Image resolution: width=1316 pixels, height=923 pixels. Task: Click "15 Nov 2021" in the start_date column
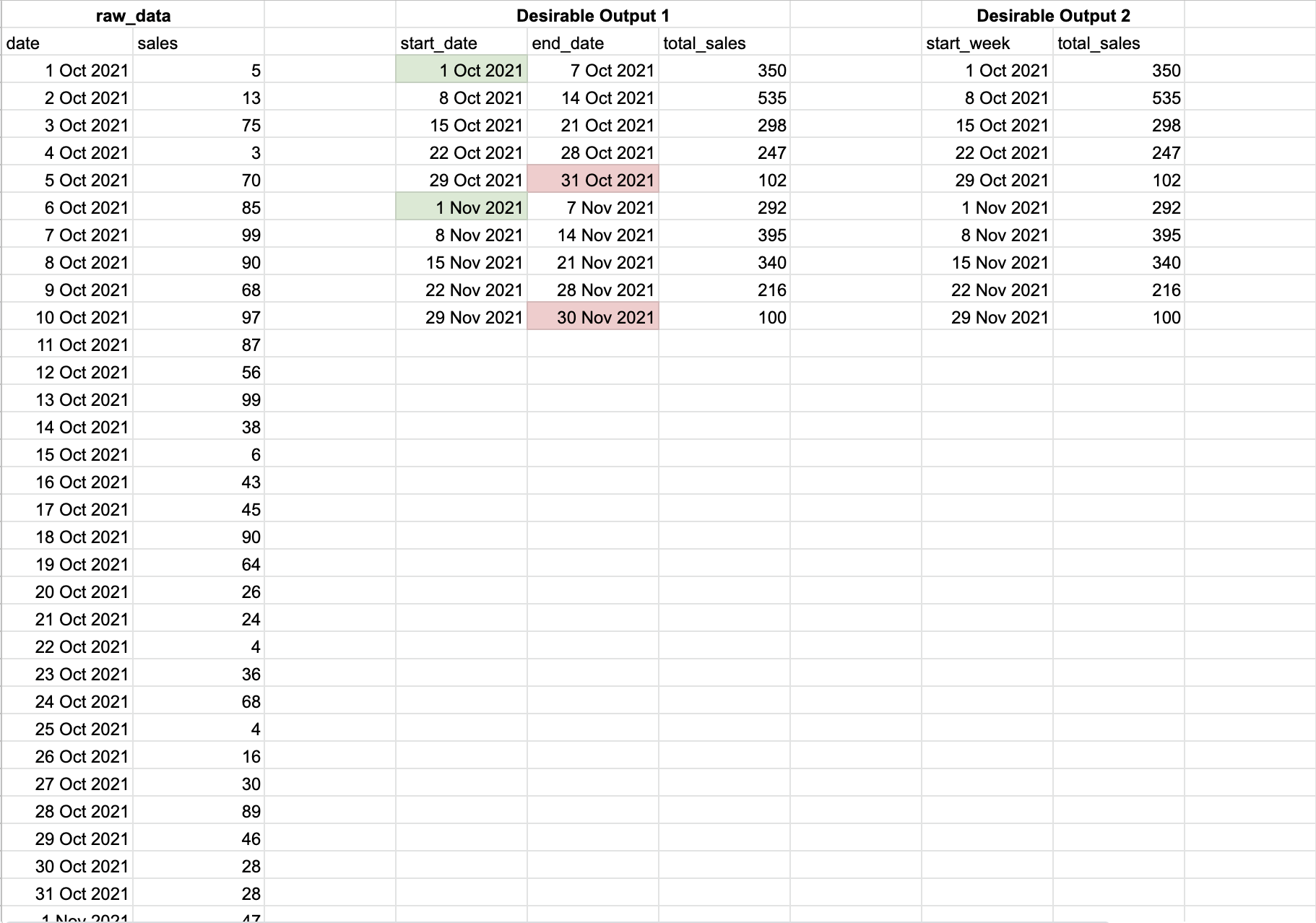click(462, 262)
